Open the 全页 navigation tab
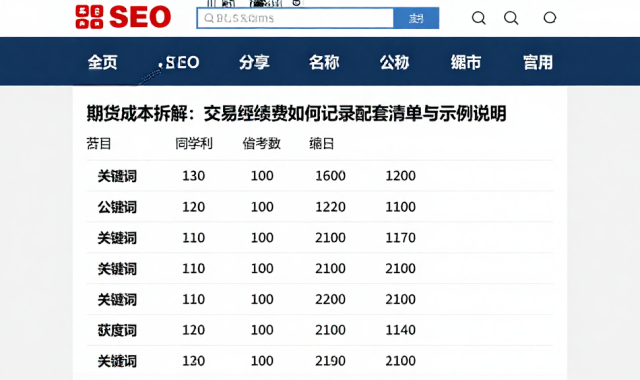This screenshot has height=380, width=640. (102, 62)
